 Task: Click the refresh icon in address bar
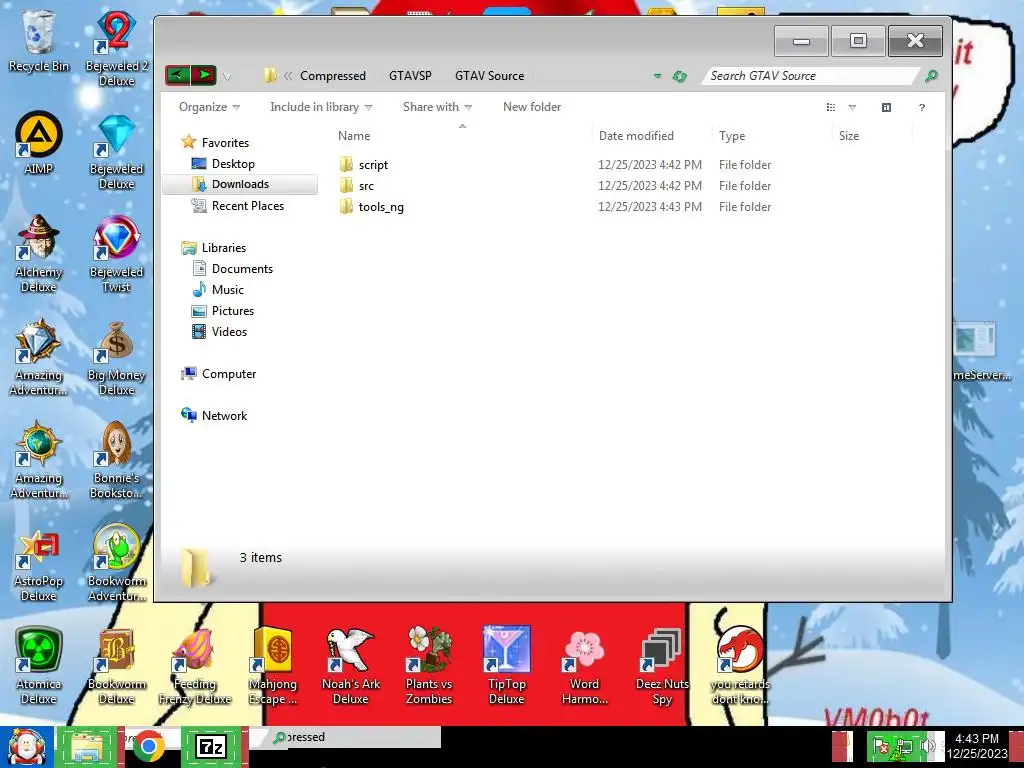[680, 76]
